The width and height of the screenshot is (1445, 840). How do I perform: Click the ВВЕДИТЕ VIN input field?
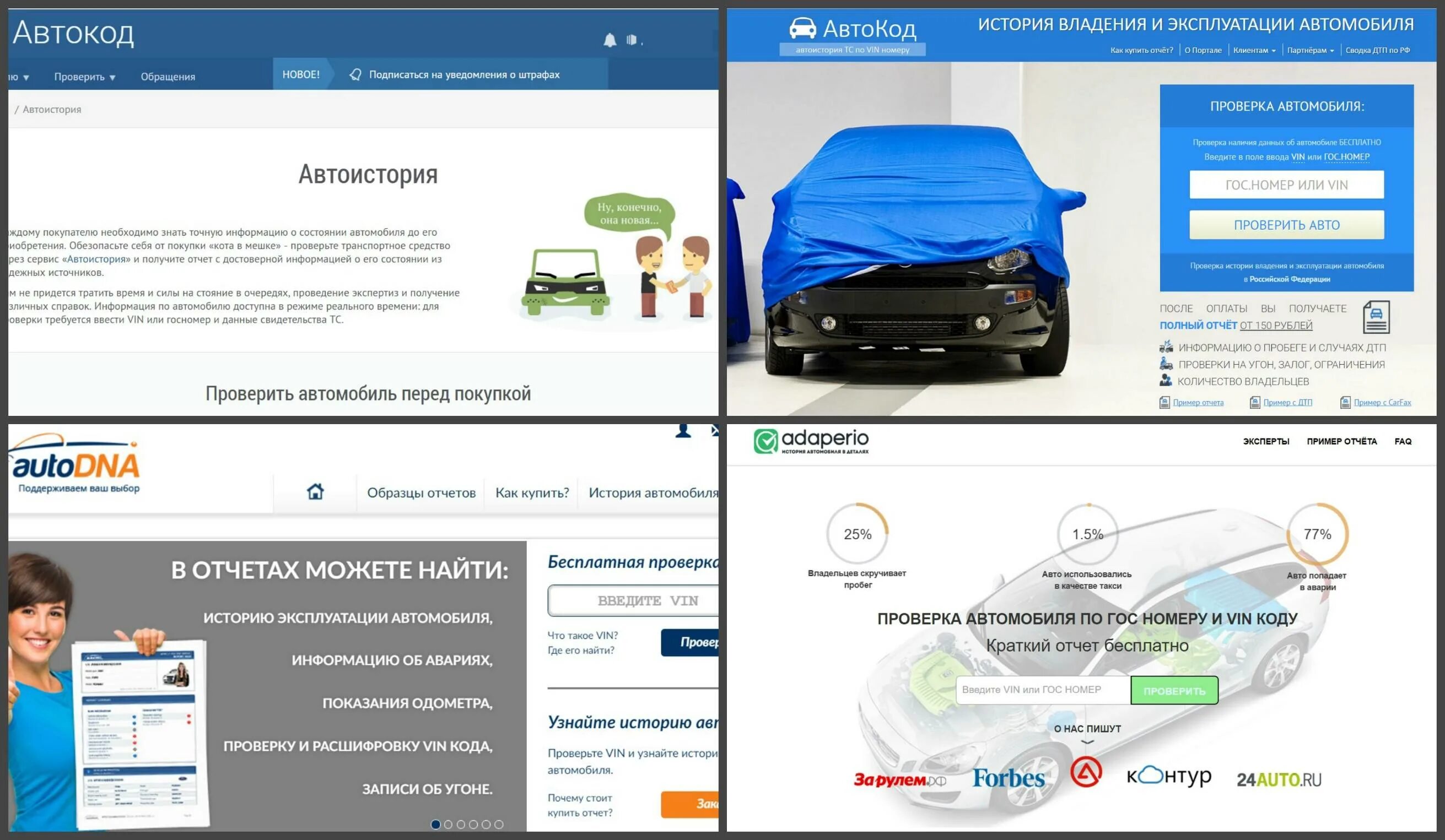[633, 600]
